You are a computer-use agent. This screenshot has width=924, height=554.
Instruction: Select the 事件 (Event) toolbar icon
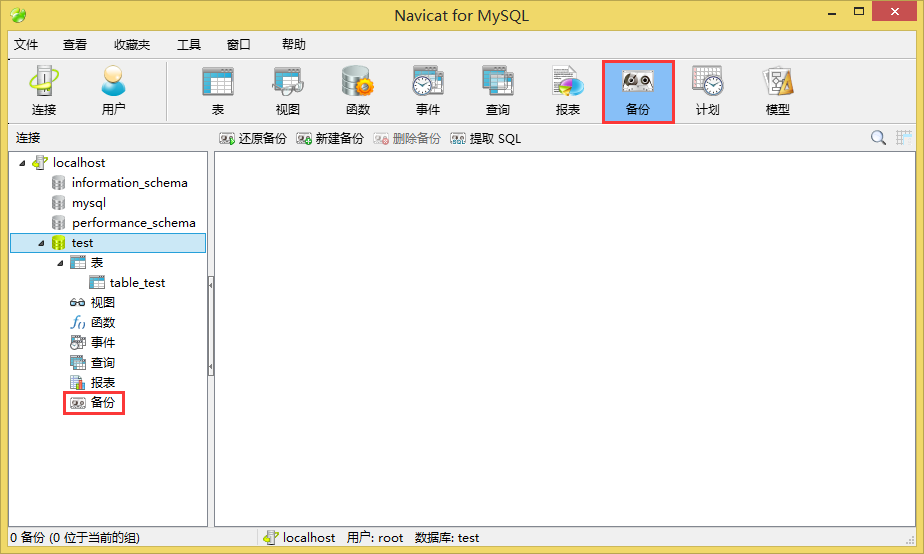point(428,91)
